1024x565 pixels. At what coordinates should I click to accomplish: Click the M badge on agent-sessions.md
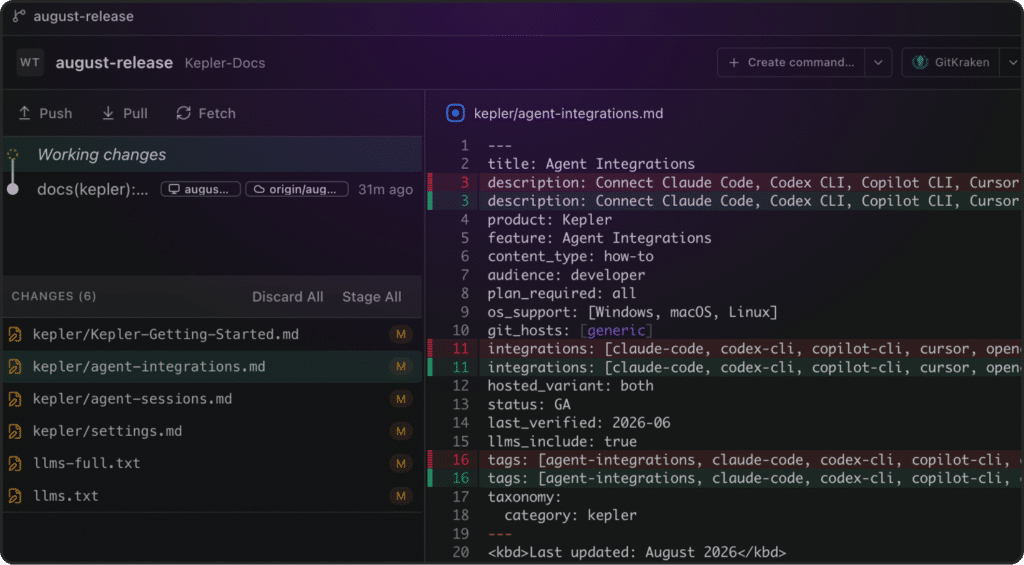pyautogui.click(x=401, y=399)
